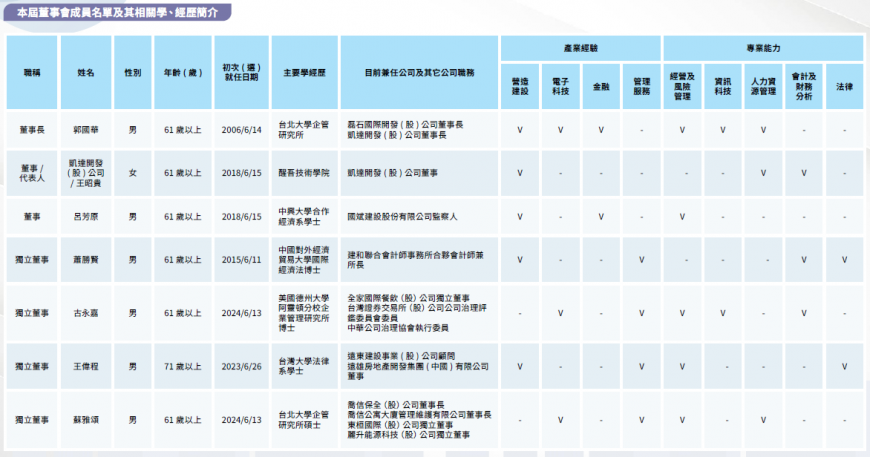Click the 金融 V mark in 郭國華 row
The width and height of the screenshot is (870, 457).
tap(601, 130)
